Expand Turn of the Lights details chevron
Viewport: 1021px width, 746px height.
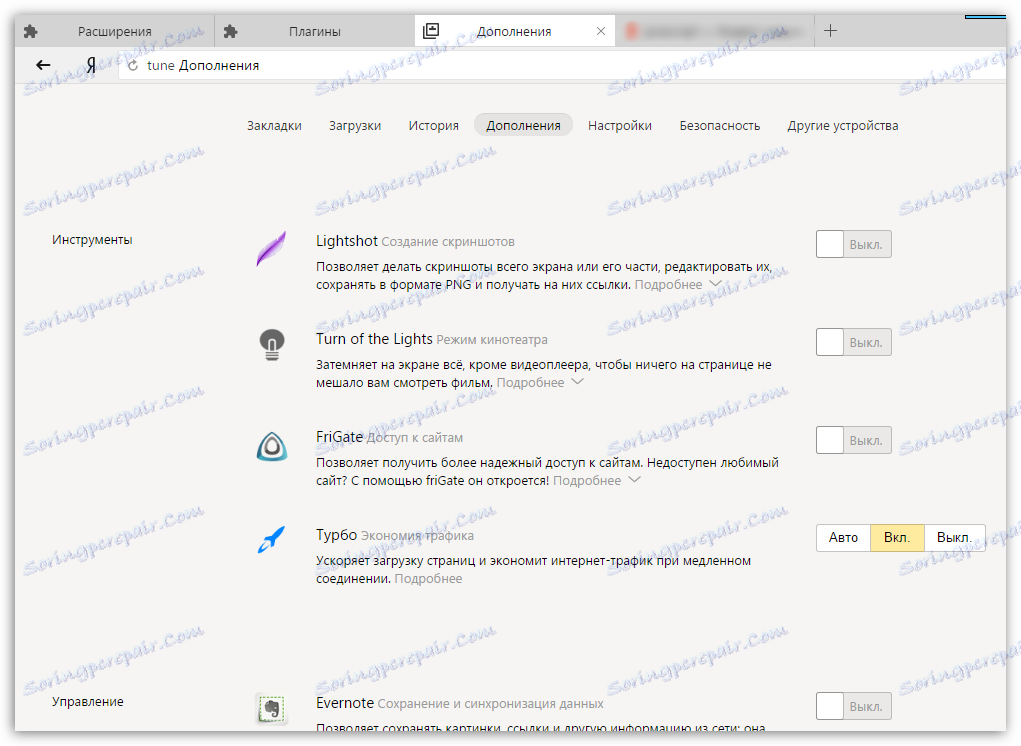[x=577, y=381]
